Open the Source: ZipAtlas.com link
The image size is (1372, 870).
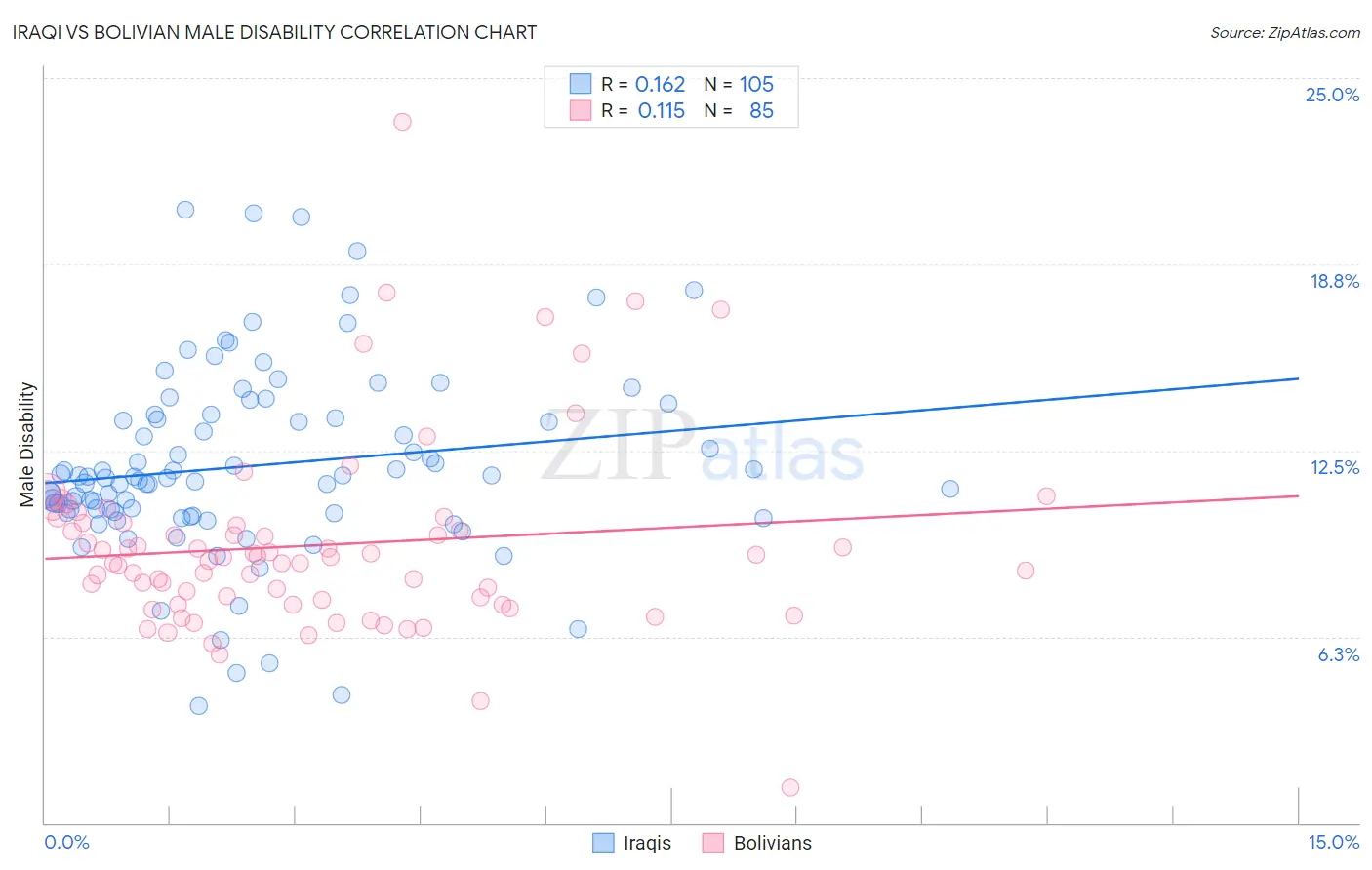tap(1285, 32)
